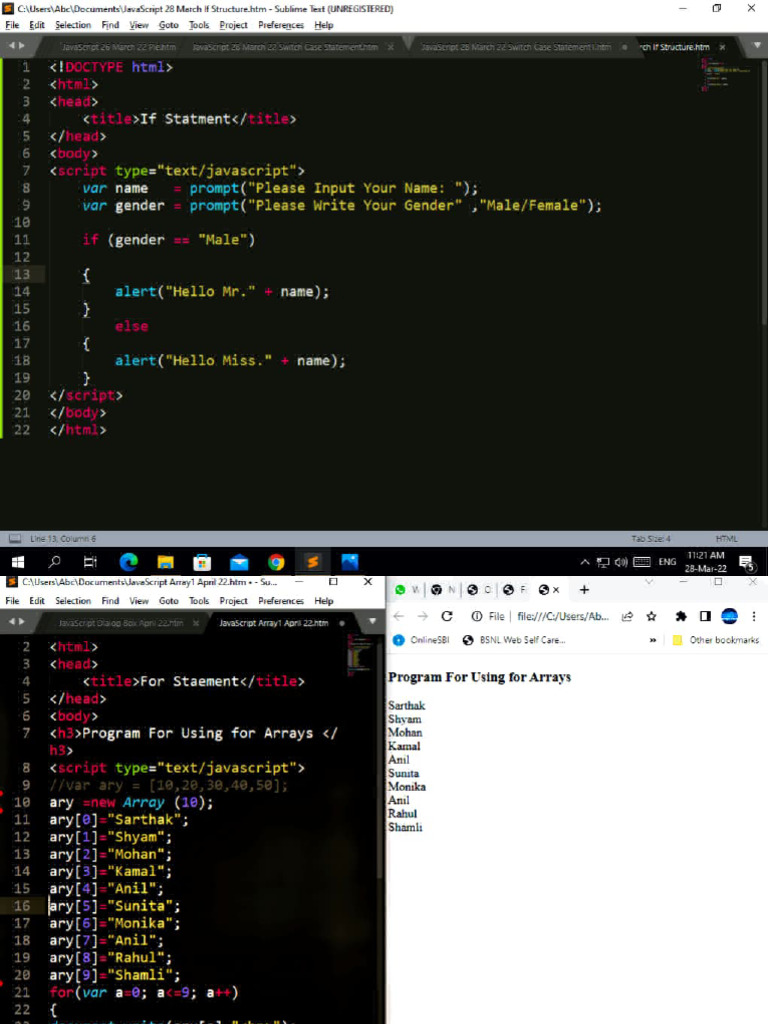768x1024 pixels.
Task: Open Tools menu in Array1 Sublime window
Action: coord(199,600)
